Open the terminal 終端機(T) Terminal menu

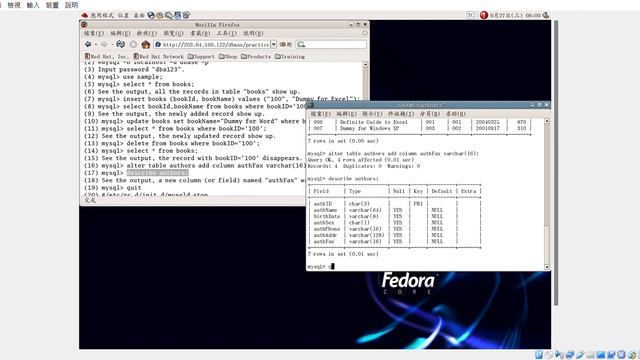click(401, 114)
